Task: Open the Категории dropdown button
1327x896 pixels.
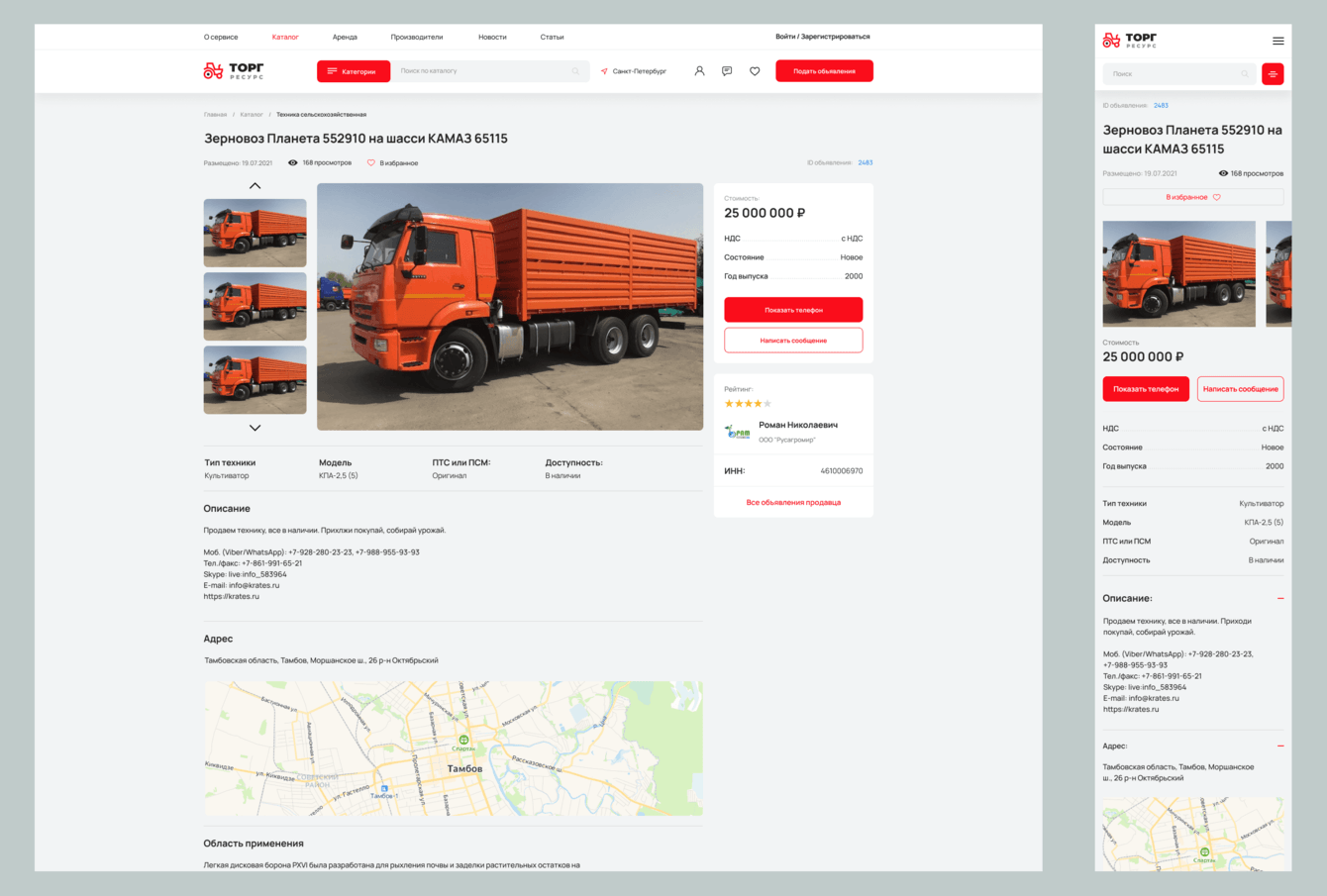Action: pos(355,71)
